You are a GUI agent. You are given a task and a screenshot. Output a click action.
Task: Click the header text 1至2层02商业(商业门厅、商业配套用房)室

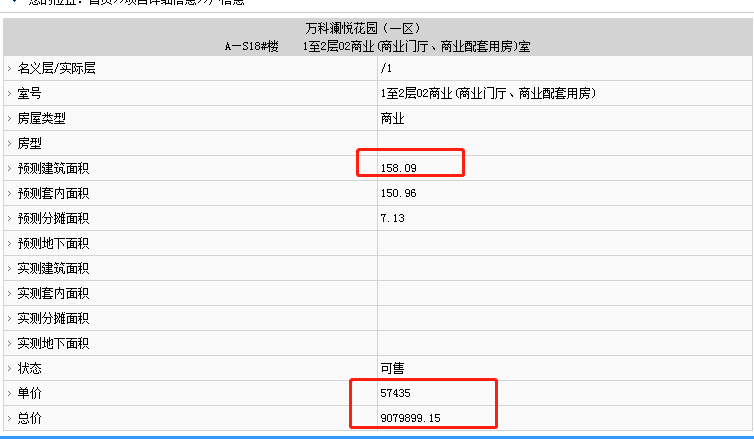[x=416, y=47]
